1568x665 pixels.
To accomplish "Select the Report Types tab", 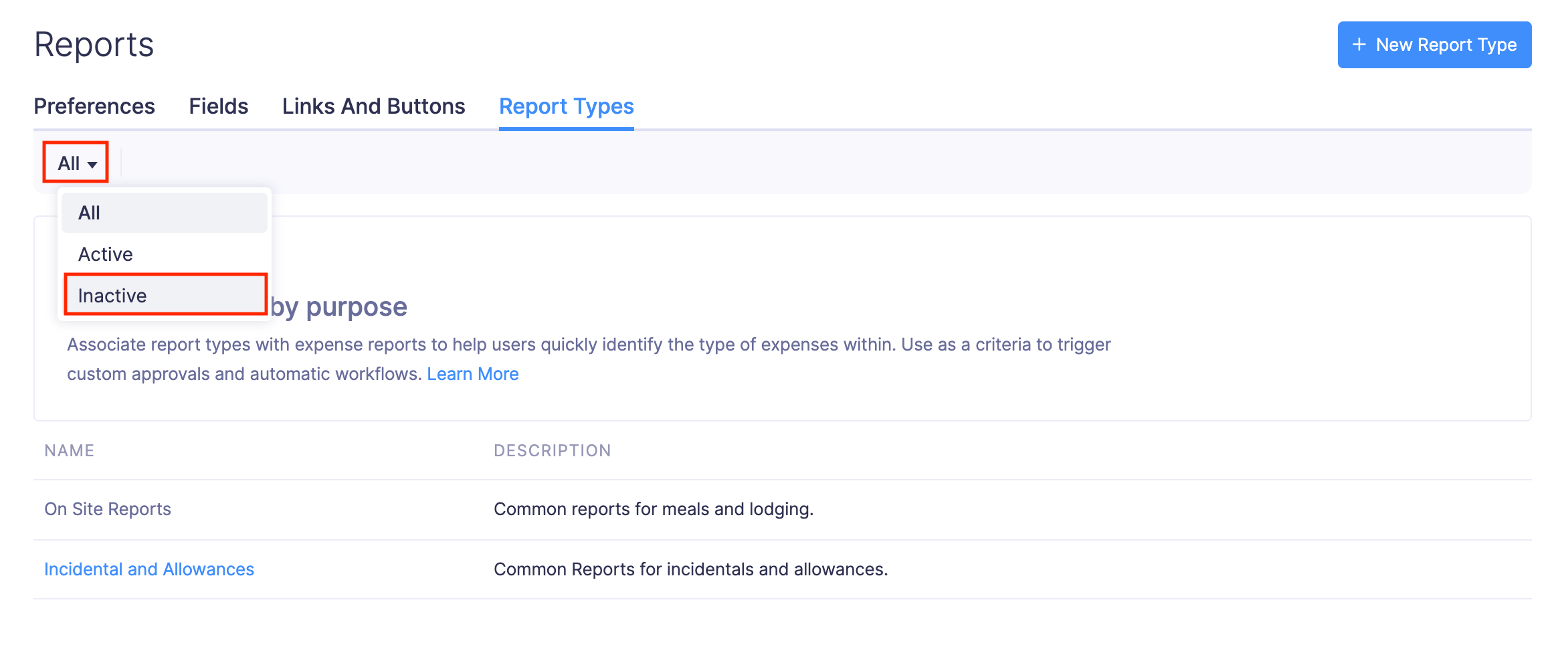I will click(566, 106).
